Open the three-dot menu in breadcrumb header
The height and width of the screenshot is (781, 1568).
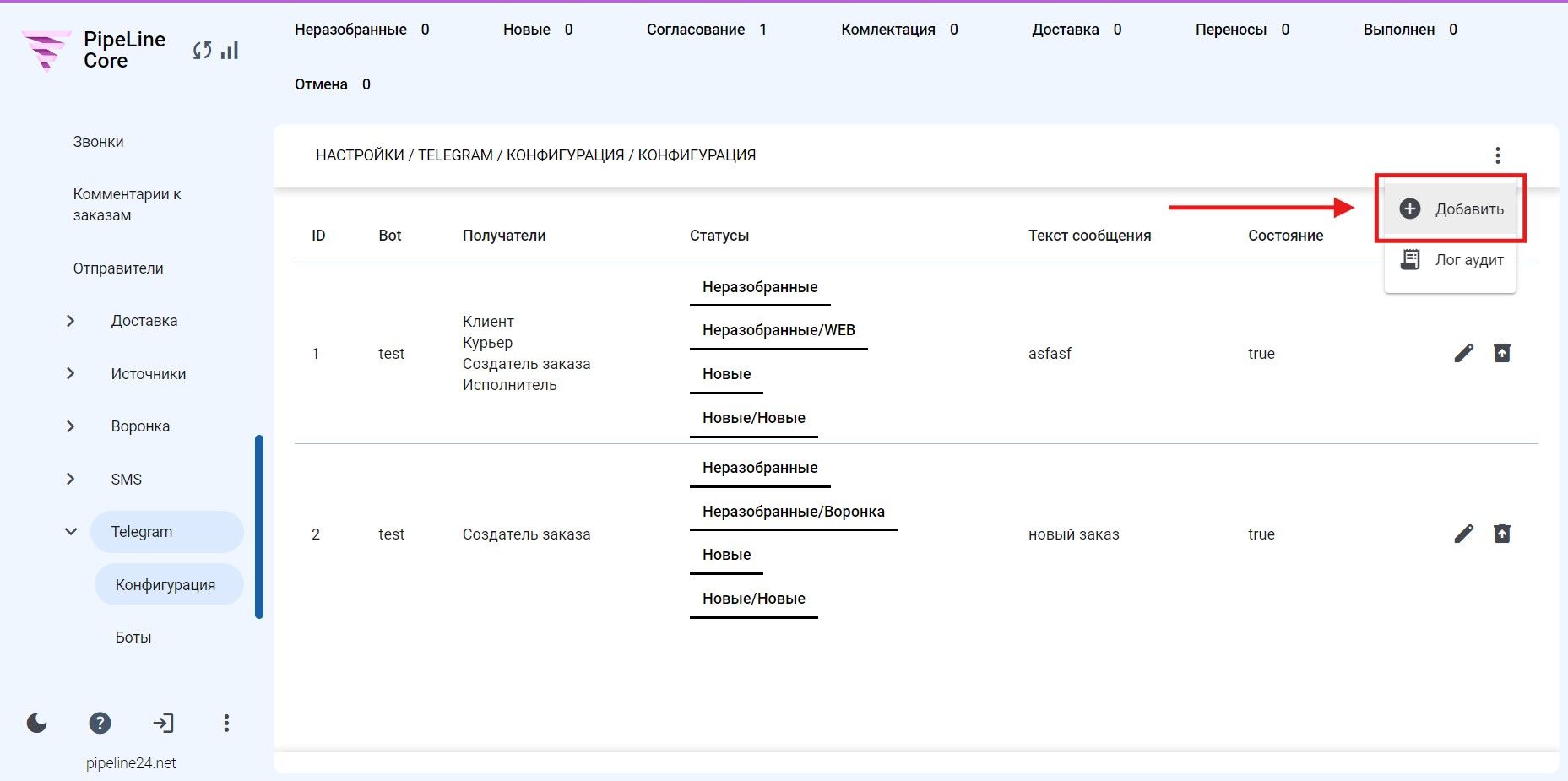coord(1497,155)
